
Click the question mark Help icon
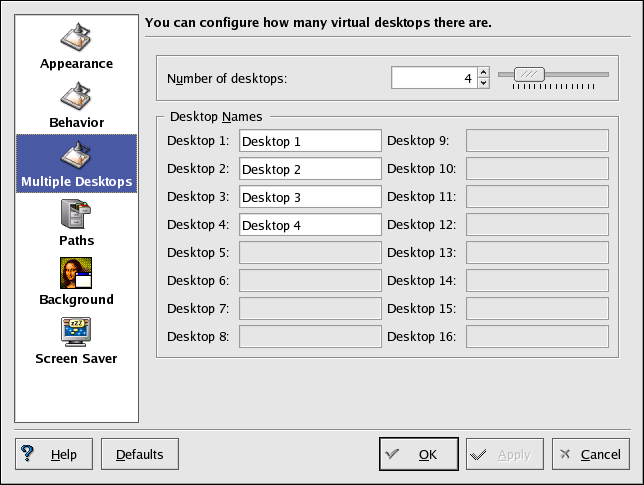click(x=28, y=453)
